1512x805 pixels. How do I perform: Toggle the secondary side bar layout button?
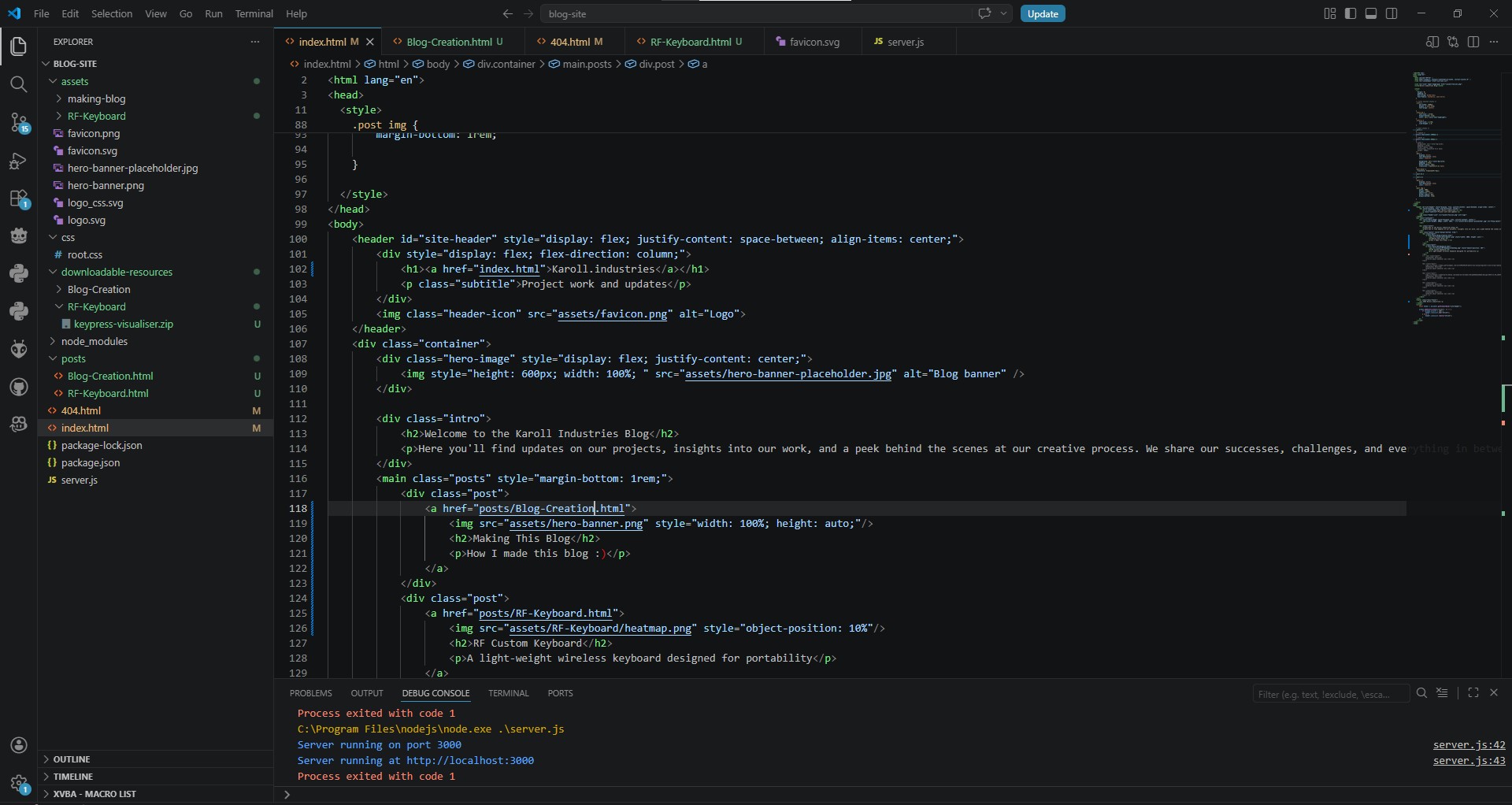[x=1392, y=13]
